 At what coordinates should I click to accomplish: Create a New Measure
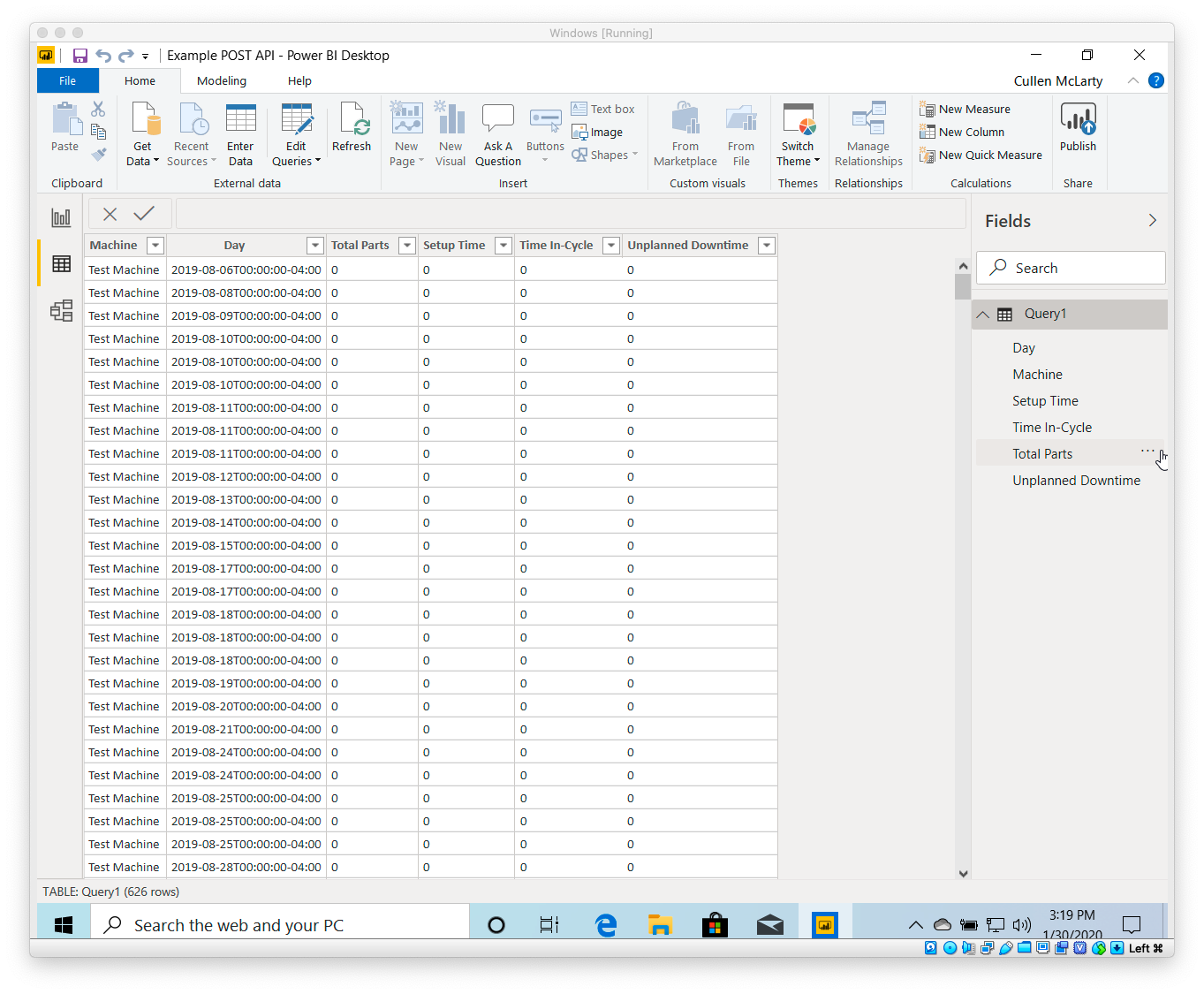click(x=965, y=109)
